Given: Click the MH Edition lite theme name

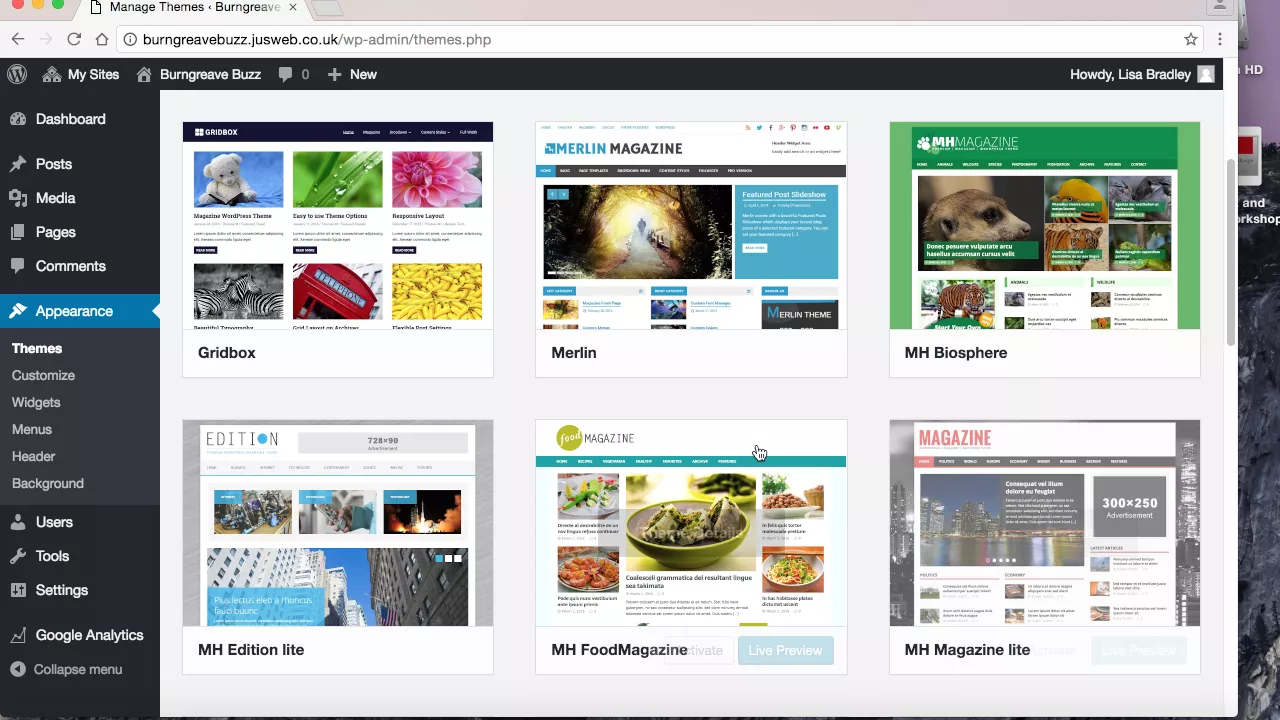Looking at the screenshot, I should (251, 650).
